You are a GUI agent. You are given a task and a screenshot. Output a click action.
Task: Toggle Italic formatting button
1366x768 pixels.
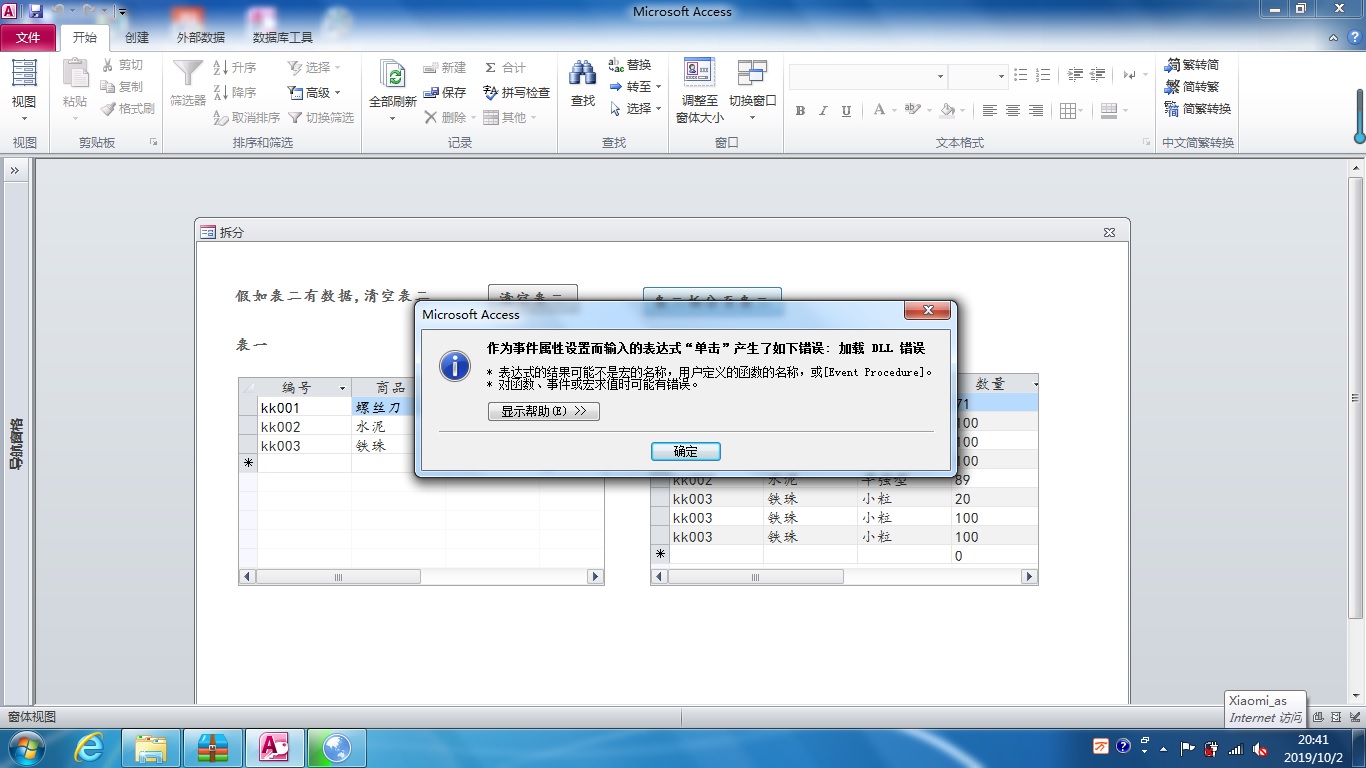click(x=823, y=111)
